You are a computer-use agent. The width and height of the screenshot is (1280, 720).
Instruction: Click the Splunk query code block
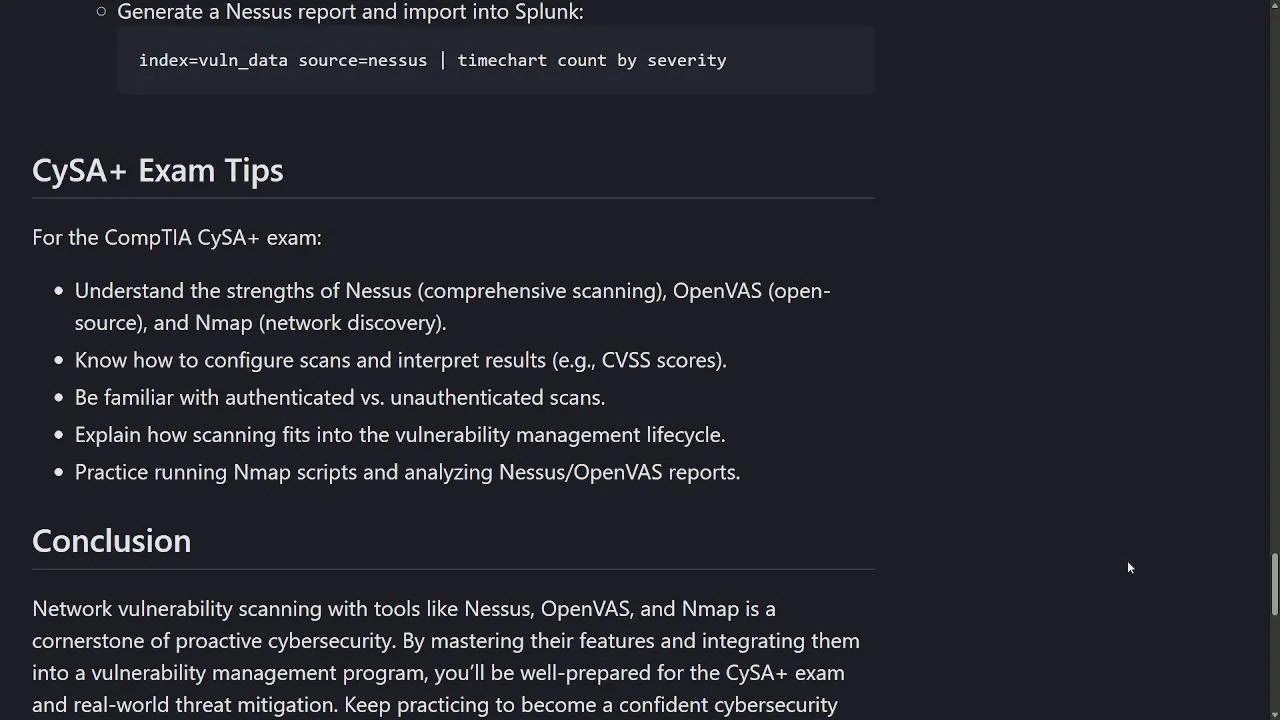tap(496, 60)
